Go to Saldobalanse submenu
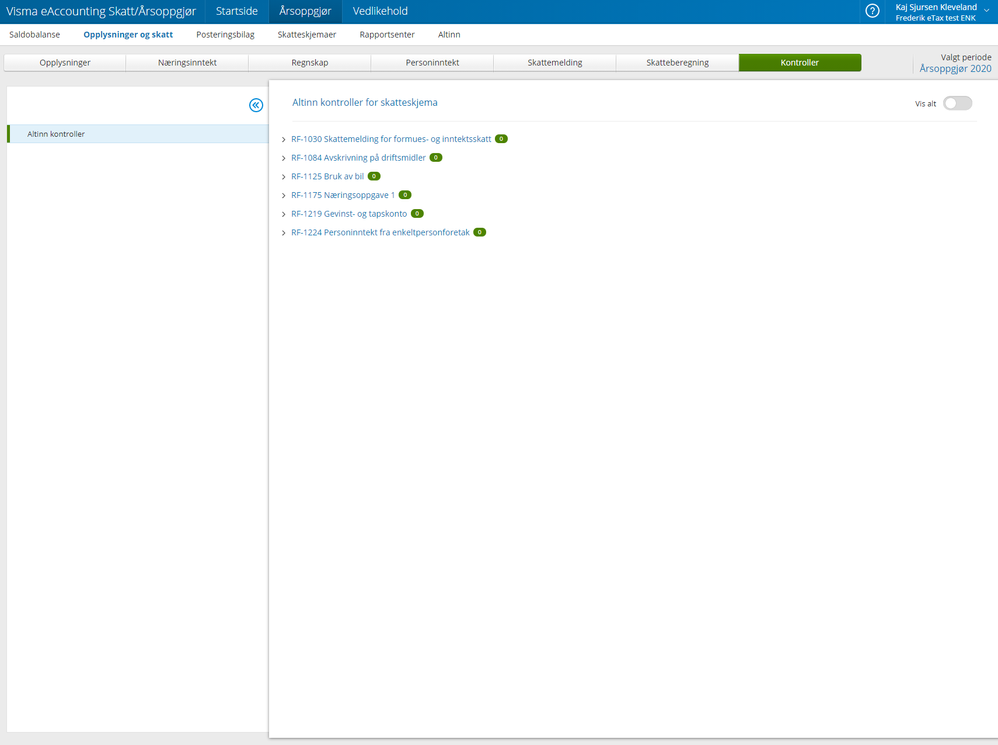The image size is (998, 745). click(35, 34)
